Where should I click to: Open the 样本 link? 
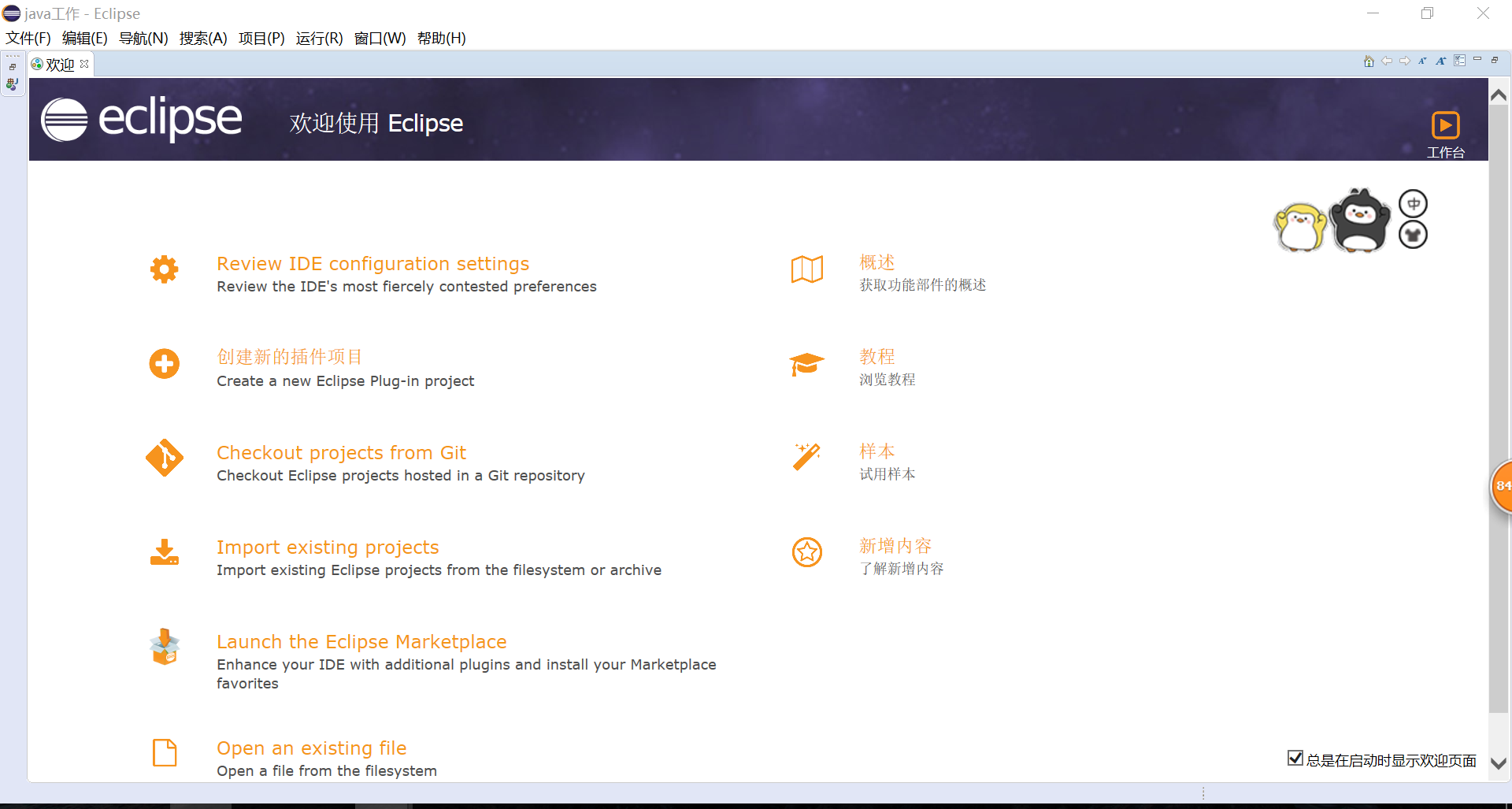[x=877, y=451]
